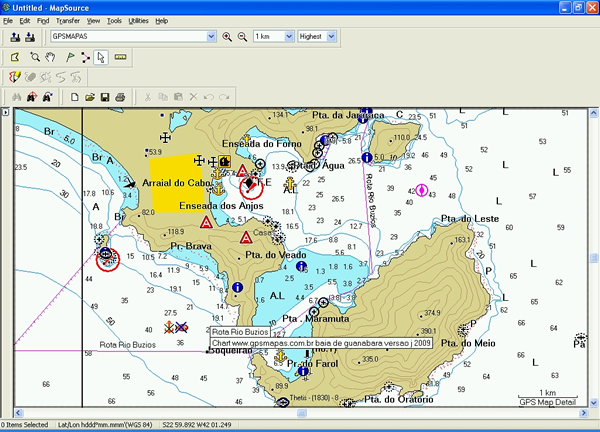Image resolution: width=600 pixels, height=432 pixels.
Task: Expand the 1 km zoom scale dropdown
Action: click(x=289, y=37)
